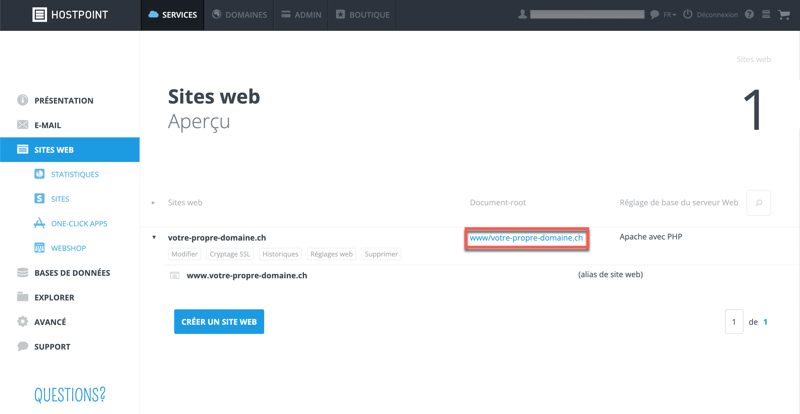Image resolution: width=800 pixels, height=414 pixels.
Task: Click the E-mail envelope icon
Action: pos(22,125)
